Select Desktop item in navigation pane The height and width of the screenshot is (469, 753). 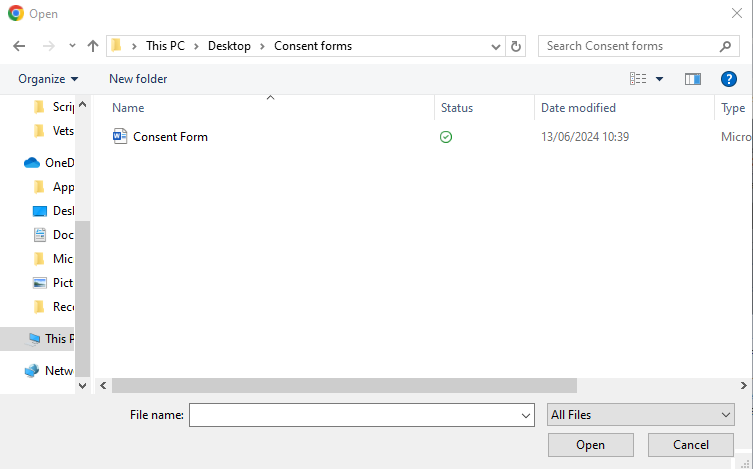(54, 211)
